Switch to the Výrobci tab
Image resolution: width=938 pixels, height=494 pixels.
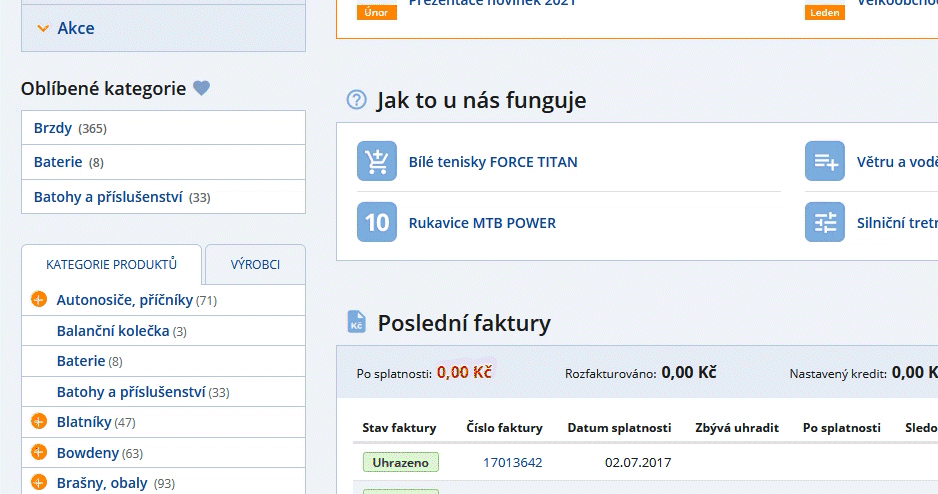(x=255, y=265)
